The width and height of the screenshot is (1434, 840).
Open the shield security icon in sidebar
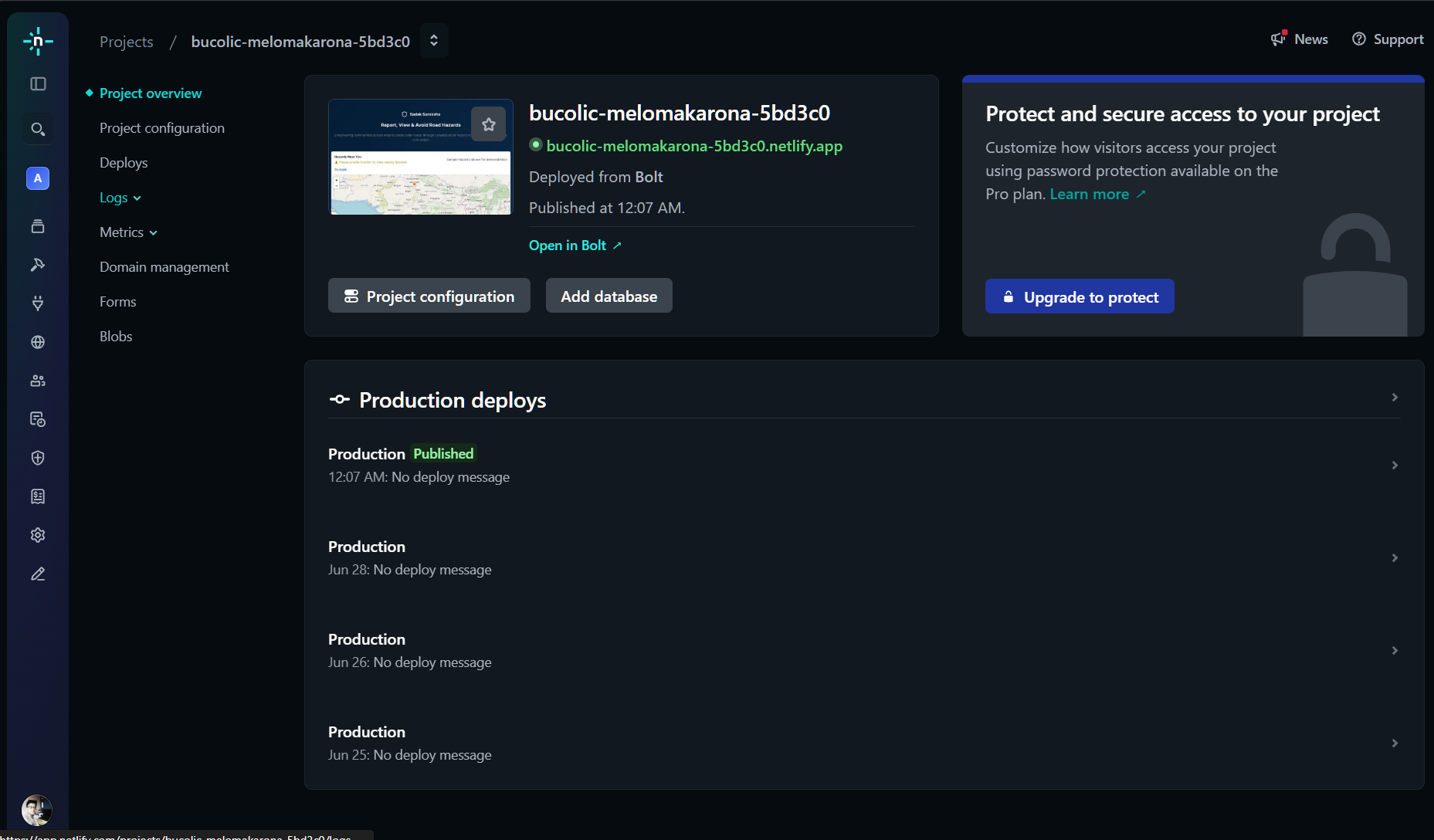pyautogui.click(x=38, y=458)
